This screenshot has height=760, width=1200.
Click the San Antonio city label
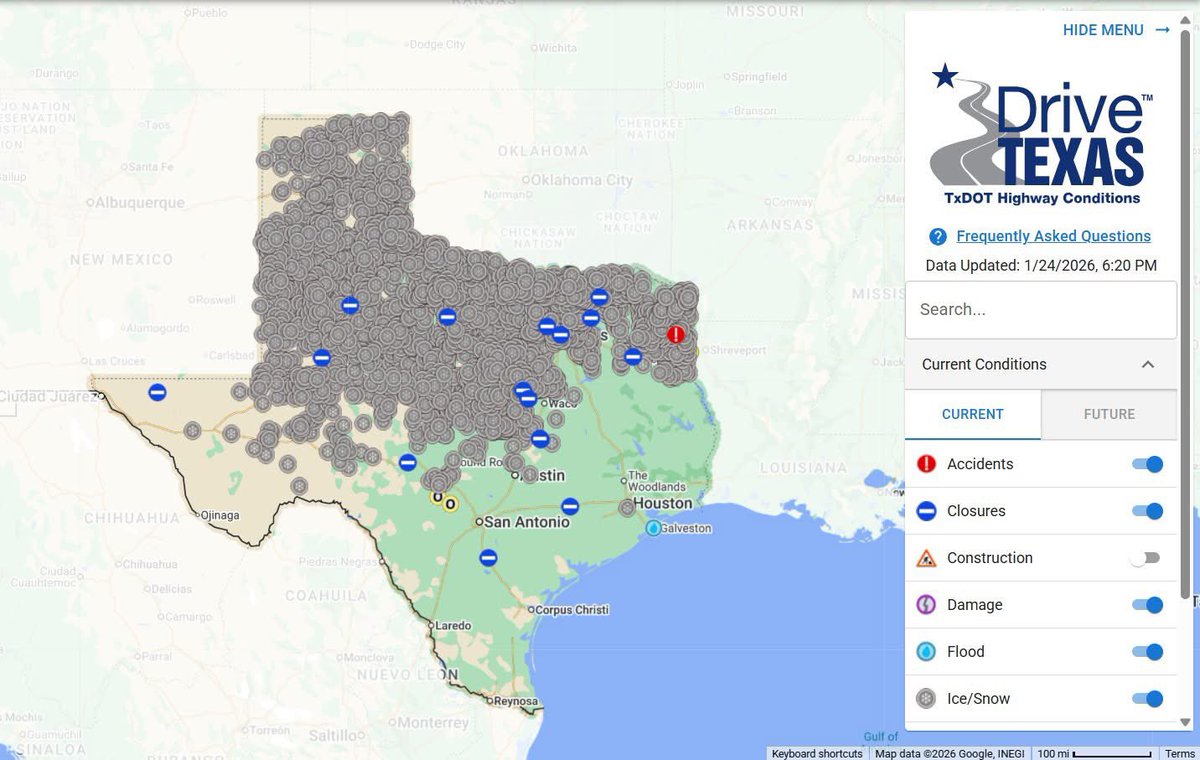point(527,522)
